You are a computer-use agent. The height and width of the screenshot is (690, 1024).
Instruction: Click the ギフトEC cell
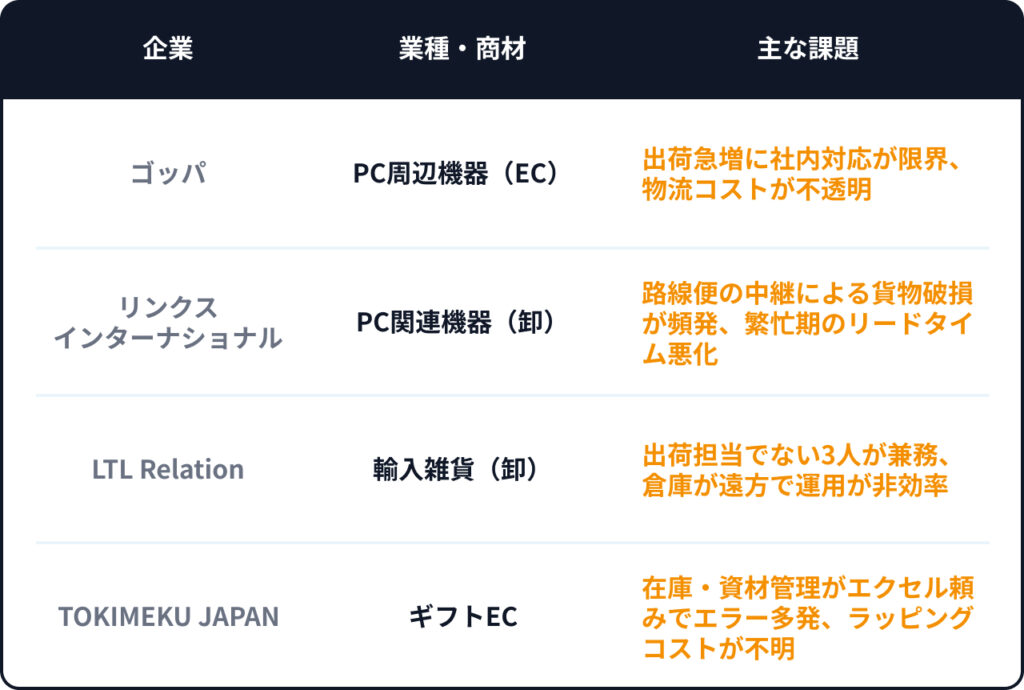pyautogui.click(x=462, y=616)
